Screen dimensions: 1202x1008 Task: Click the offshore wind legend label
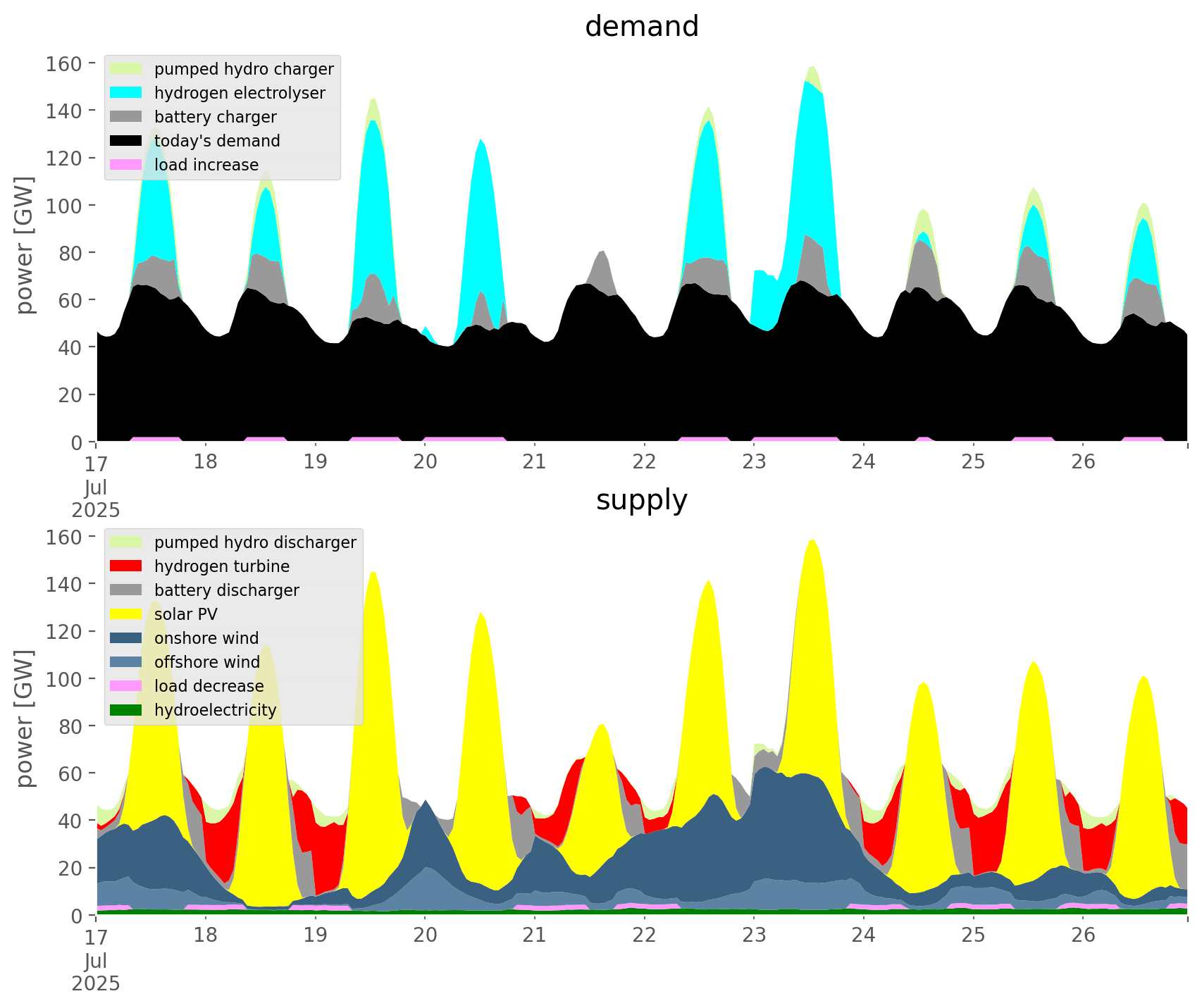click(x=207, y=662)
